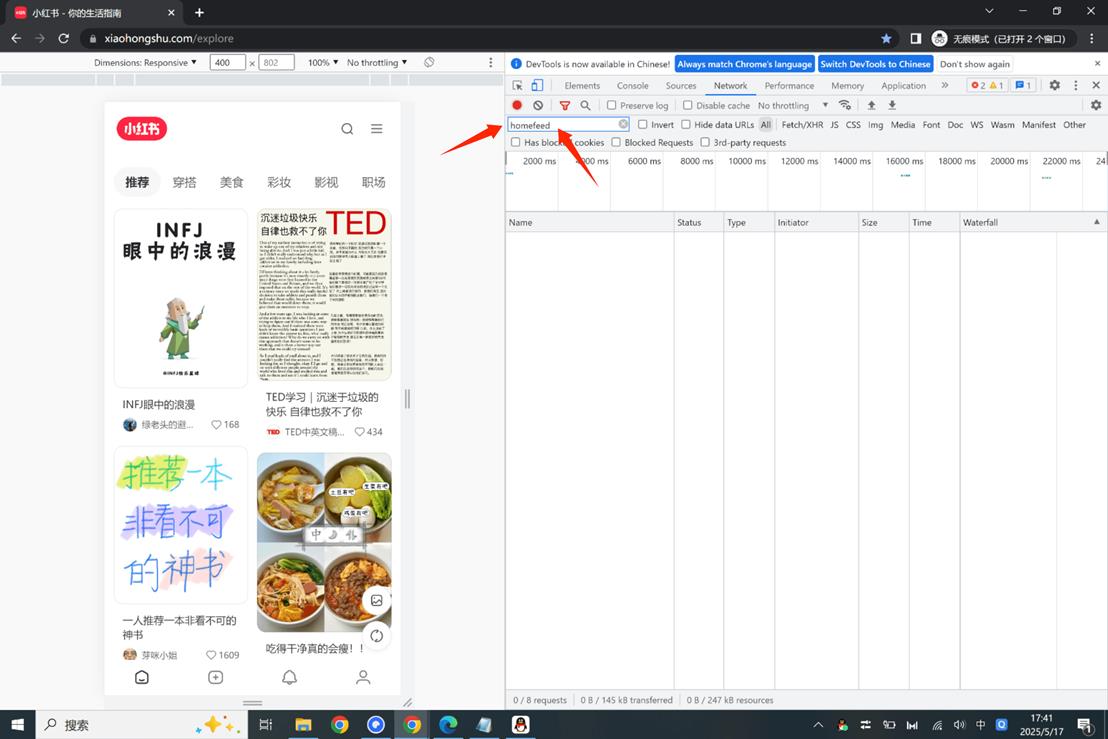Image resolution: width=1108 pixels, height=739 pixels.
Task: Reload the browser page
Action: [64, 38]
